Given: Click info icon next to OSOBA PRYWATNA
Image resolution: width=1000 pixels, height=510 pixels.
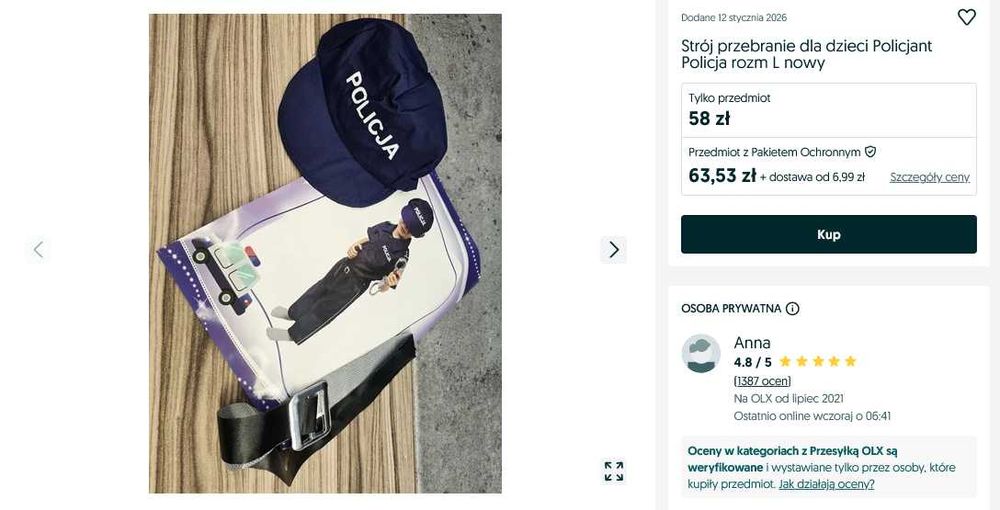Looking at the screenshot, I should click(793, 309).
